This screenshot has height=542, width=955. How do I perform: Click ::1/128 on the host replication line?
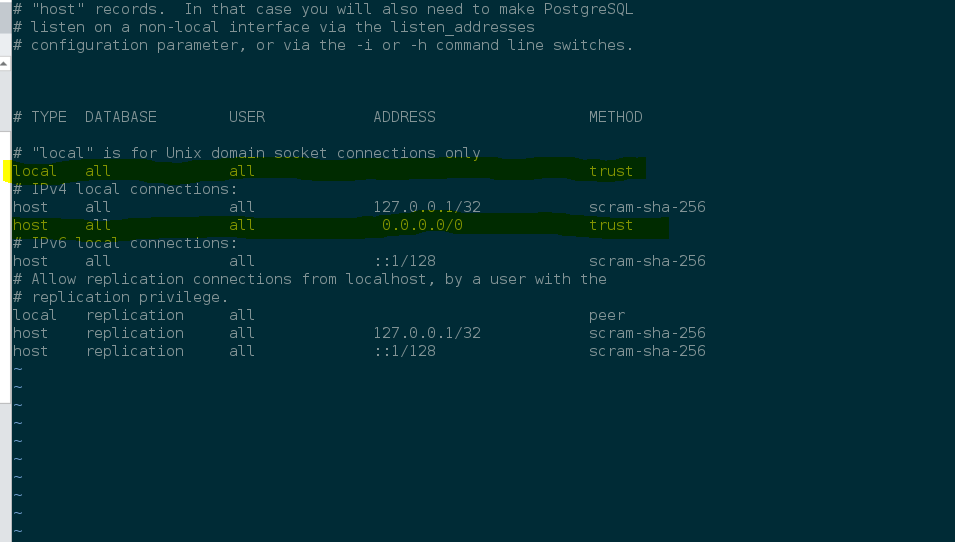pyautogui.click(x=404, y=351)
